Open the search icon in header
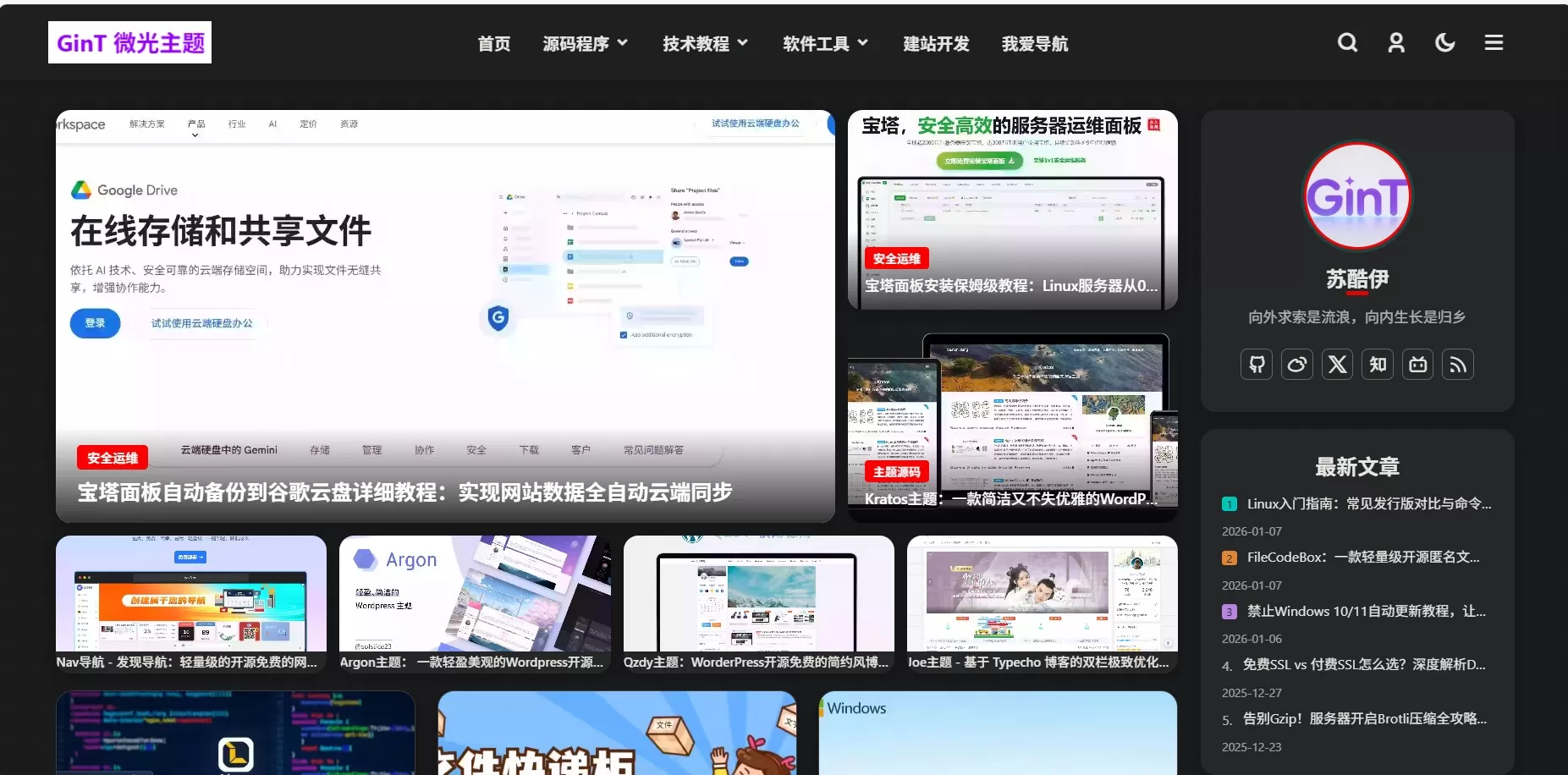The width and height of the screenshot is (1568, 775). 1347,42
